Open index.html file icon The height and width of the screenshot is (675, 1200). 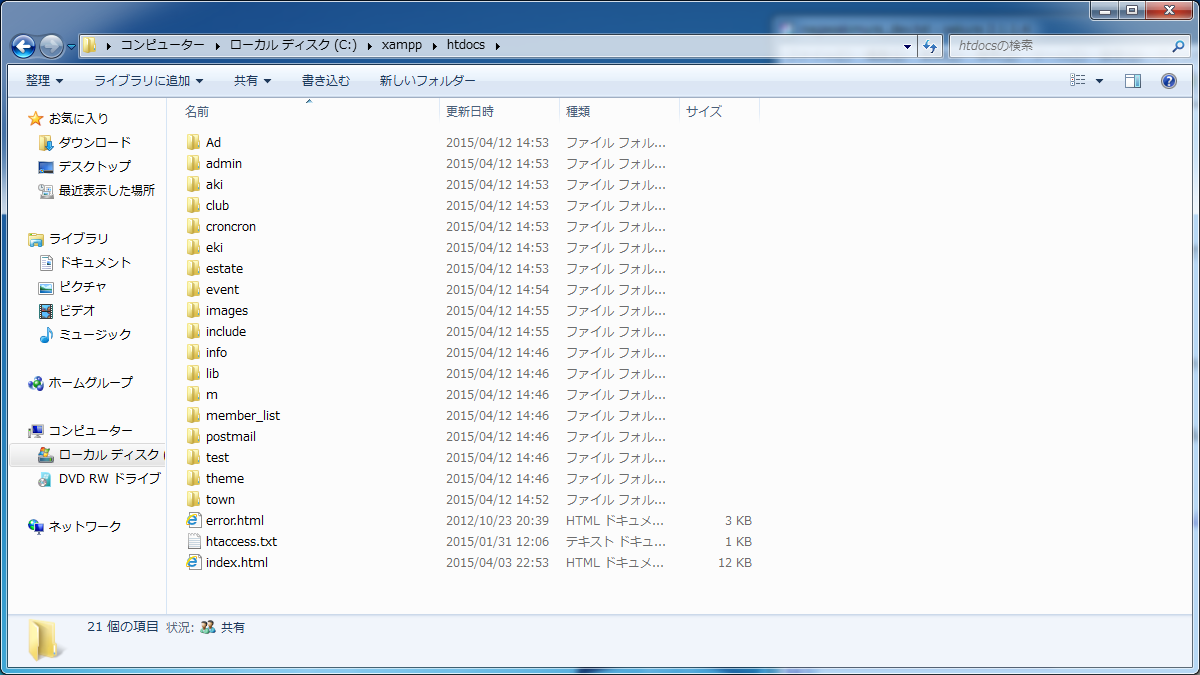coord(194,563)
